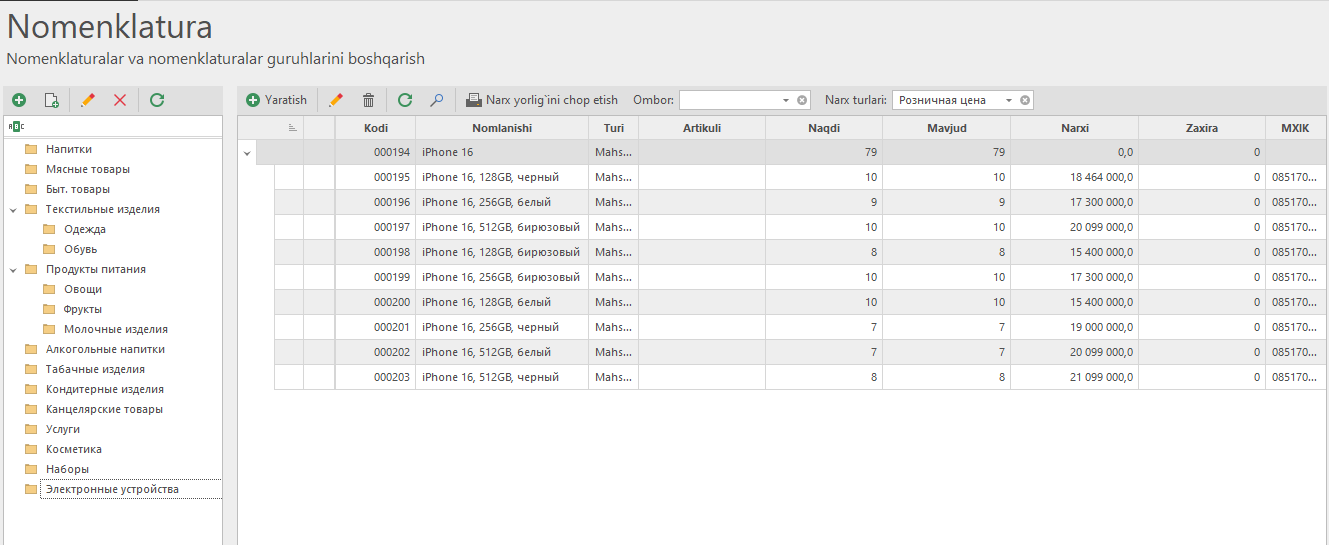Screen dimensions: 1329x545
Task: Select the Канцелярские товары group
Action: [x=104, y=409]
